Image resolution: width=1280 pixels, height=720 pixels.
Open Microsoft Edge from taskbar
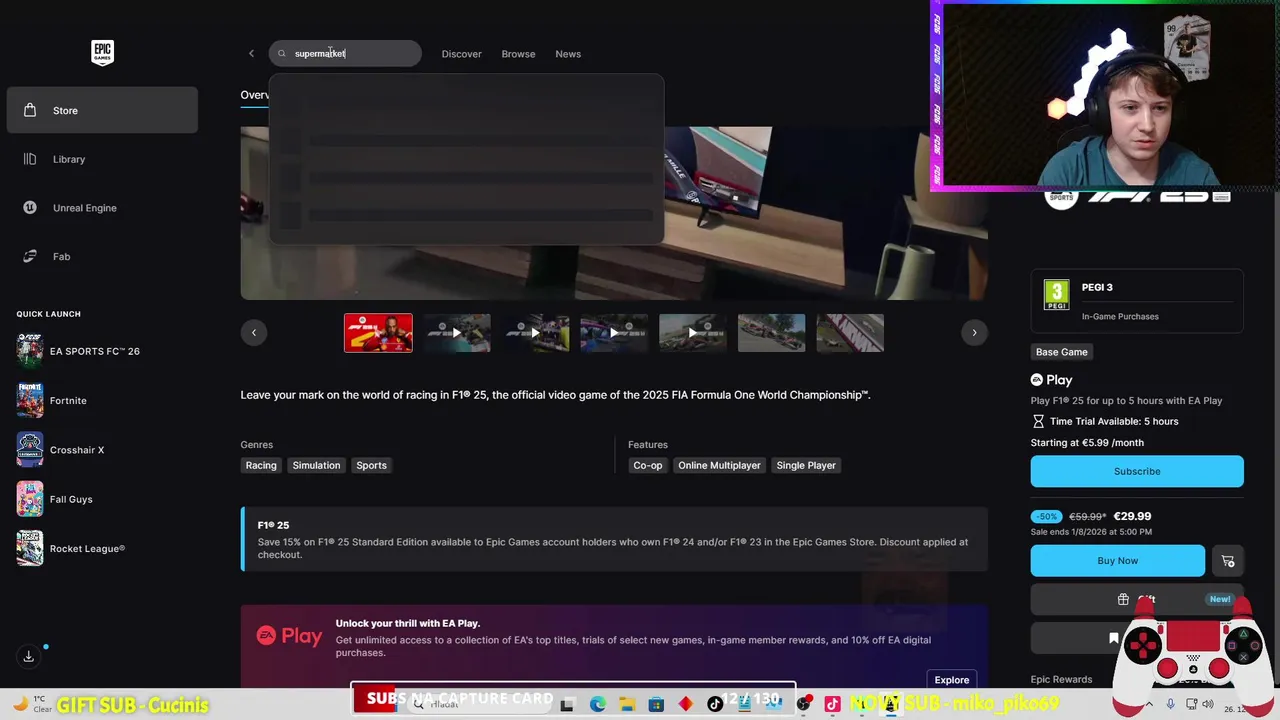(598, 704)
